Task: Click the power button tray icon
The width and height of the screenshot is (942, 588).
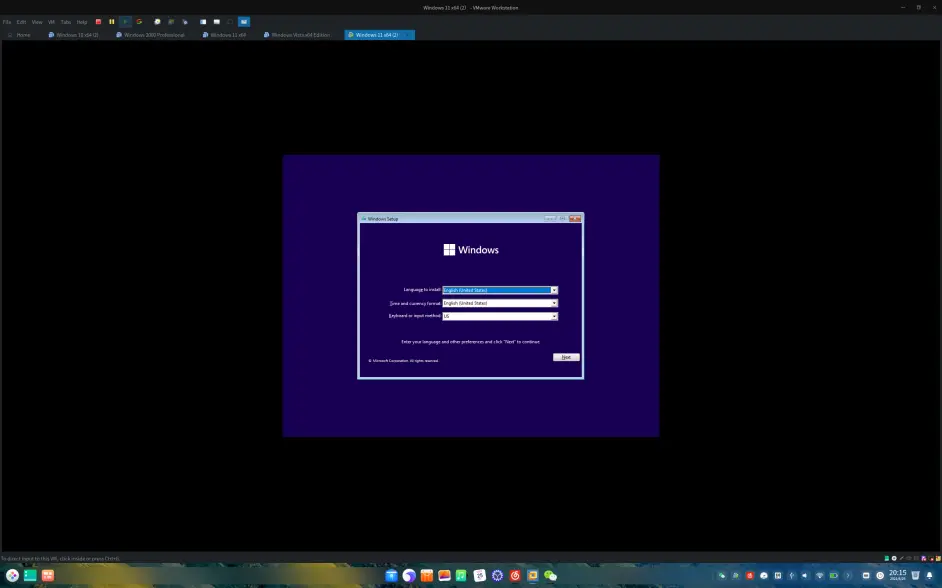Action: pyautogui.click(x=880, y=575)
